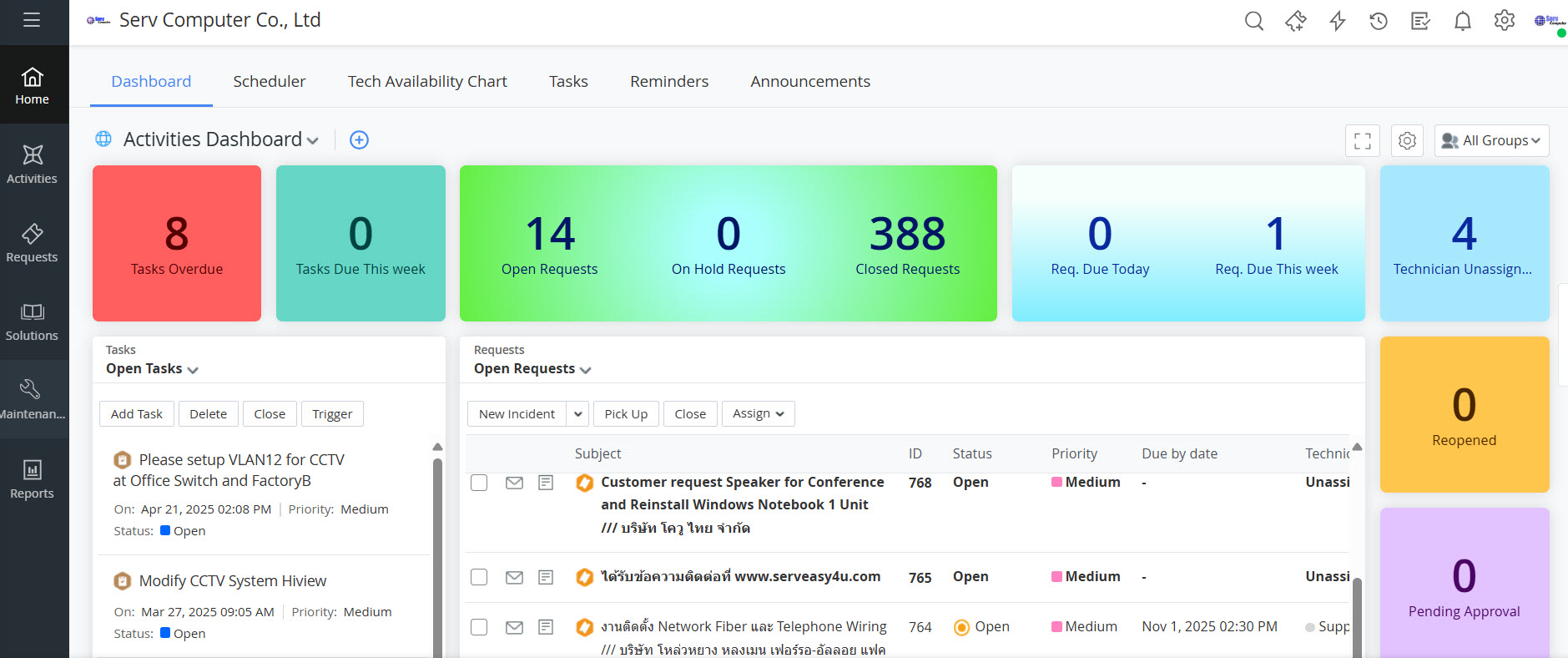Click the lightning bolt quick actions icon

pyautogui.click(x=1337, y=21)
